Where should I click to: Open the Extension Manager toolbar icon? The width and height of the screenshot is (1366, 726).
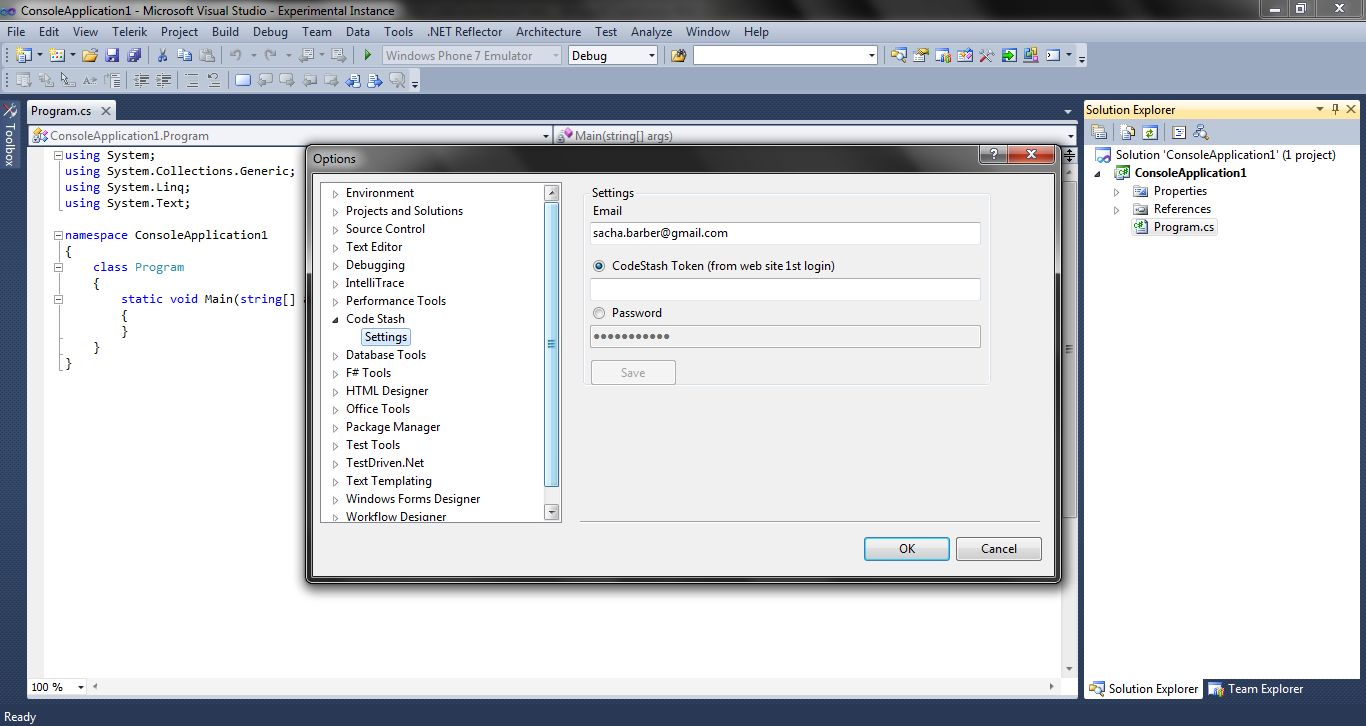pos(1030,55)
